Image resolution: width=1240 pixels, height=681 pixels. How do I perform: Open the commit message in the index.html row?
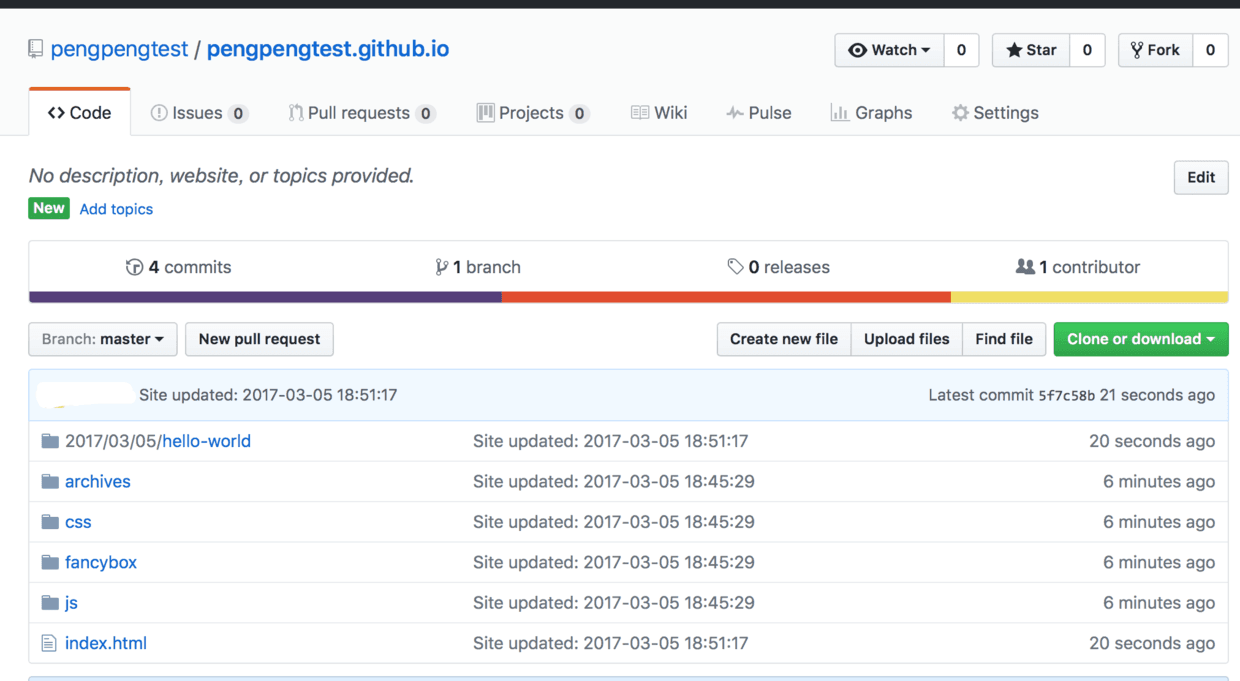pos(611,643)
